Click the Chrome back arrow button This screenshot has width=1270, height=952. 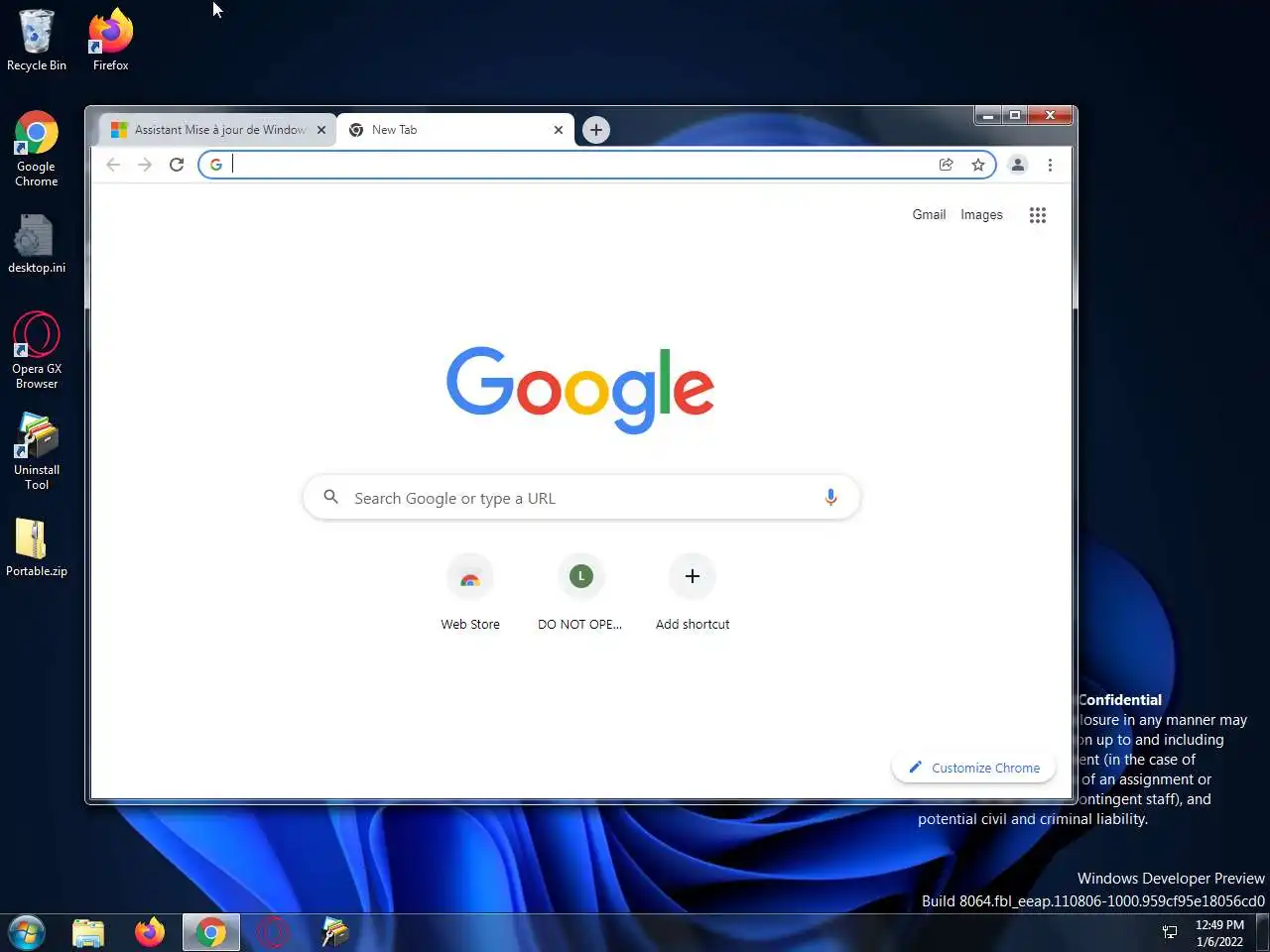pos(113,165)
